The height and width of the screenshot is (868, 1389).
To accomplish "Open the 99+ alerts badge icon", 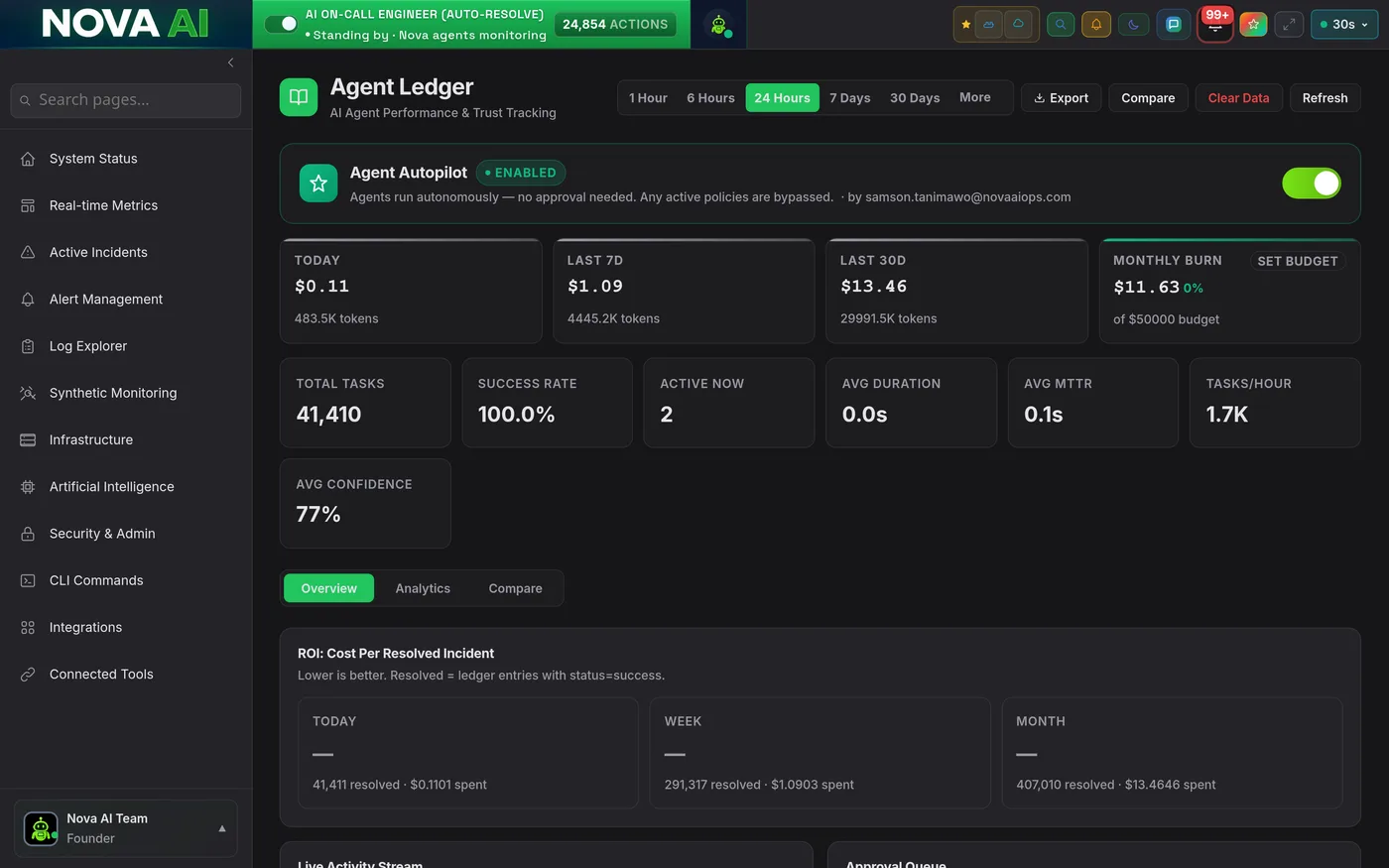I will click(1215, 24).
